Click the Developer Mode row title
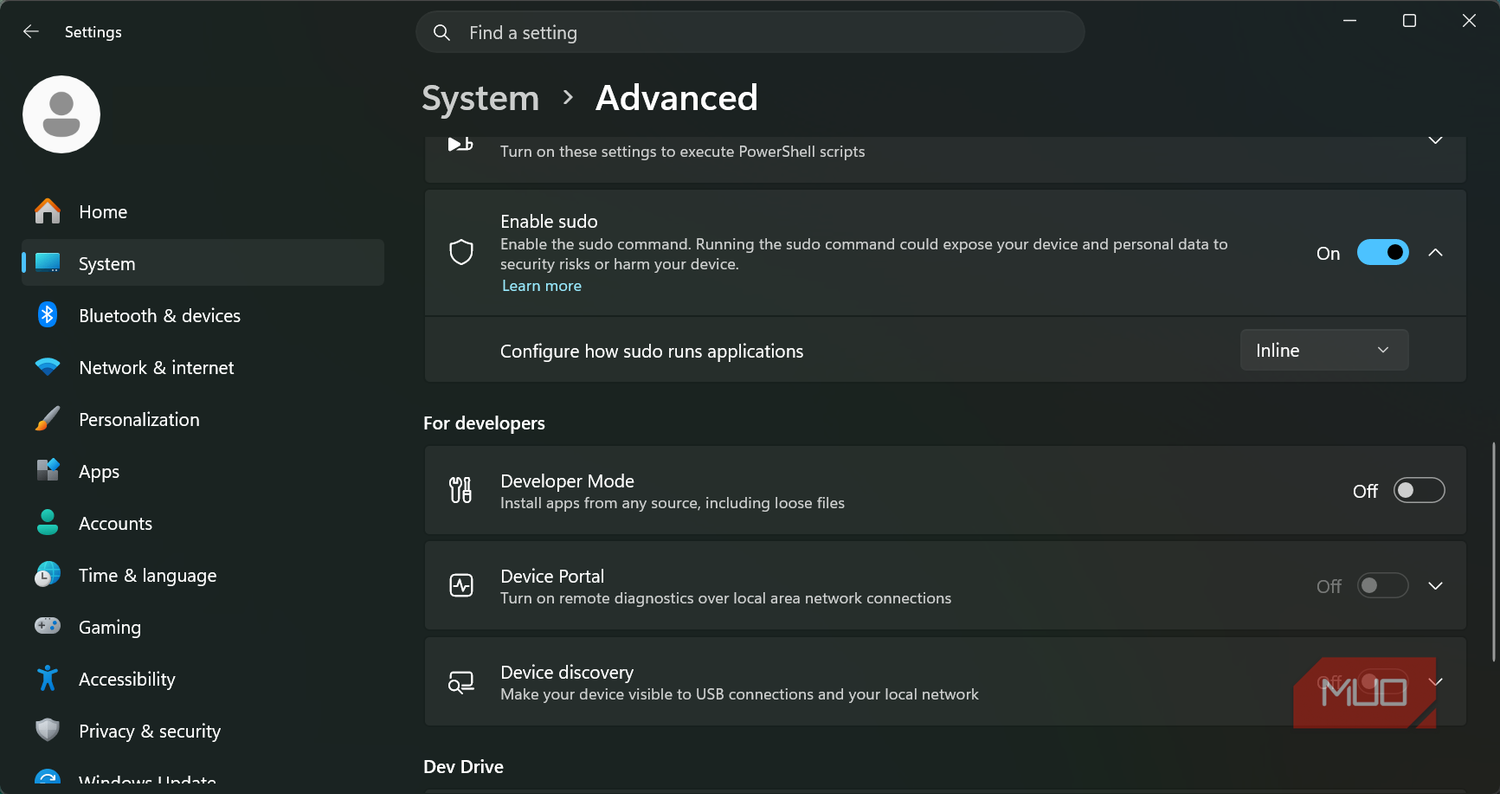1500x794 pixels. (x=567, y=481)
